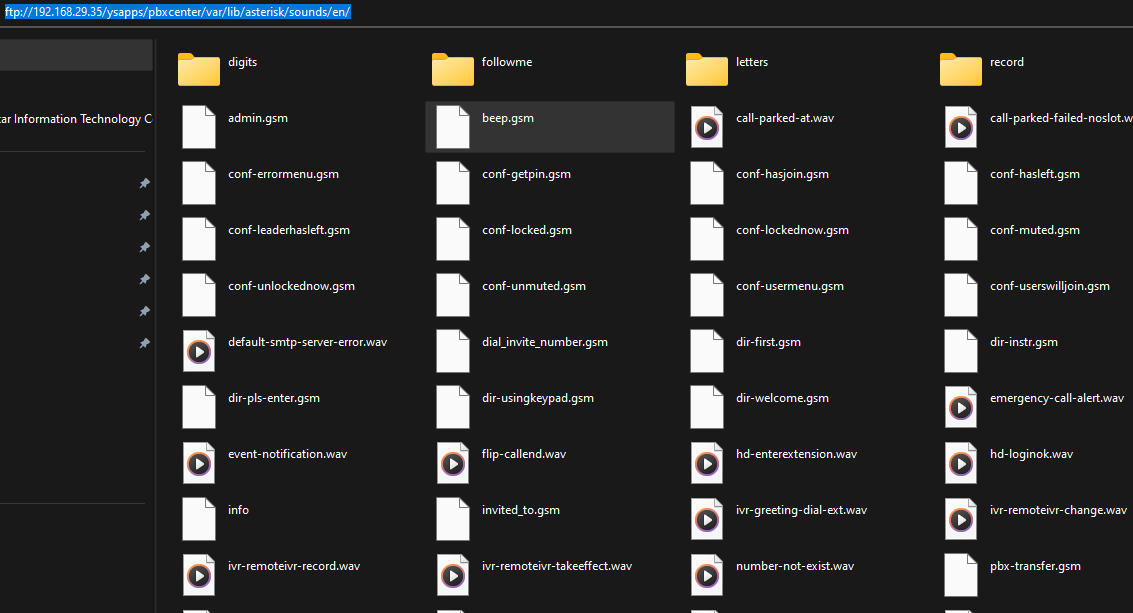Click the conf-unmuted.gsm file name
Viewport: 1133px width, 613px height.
click(x=534, y=286)
